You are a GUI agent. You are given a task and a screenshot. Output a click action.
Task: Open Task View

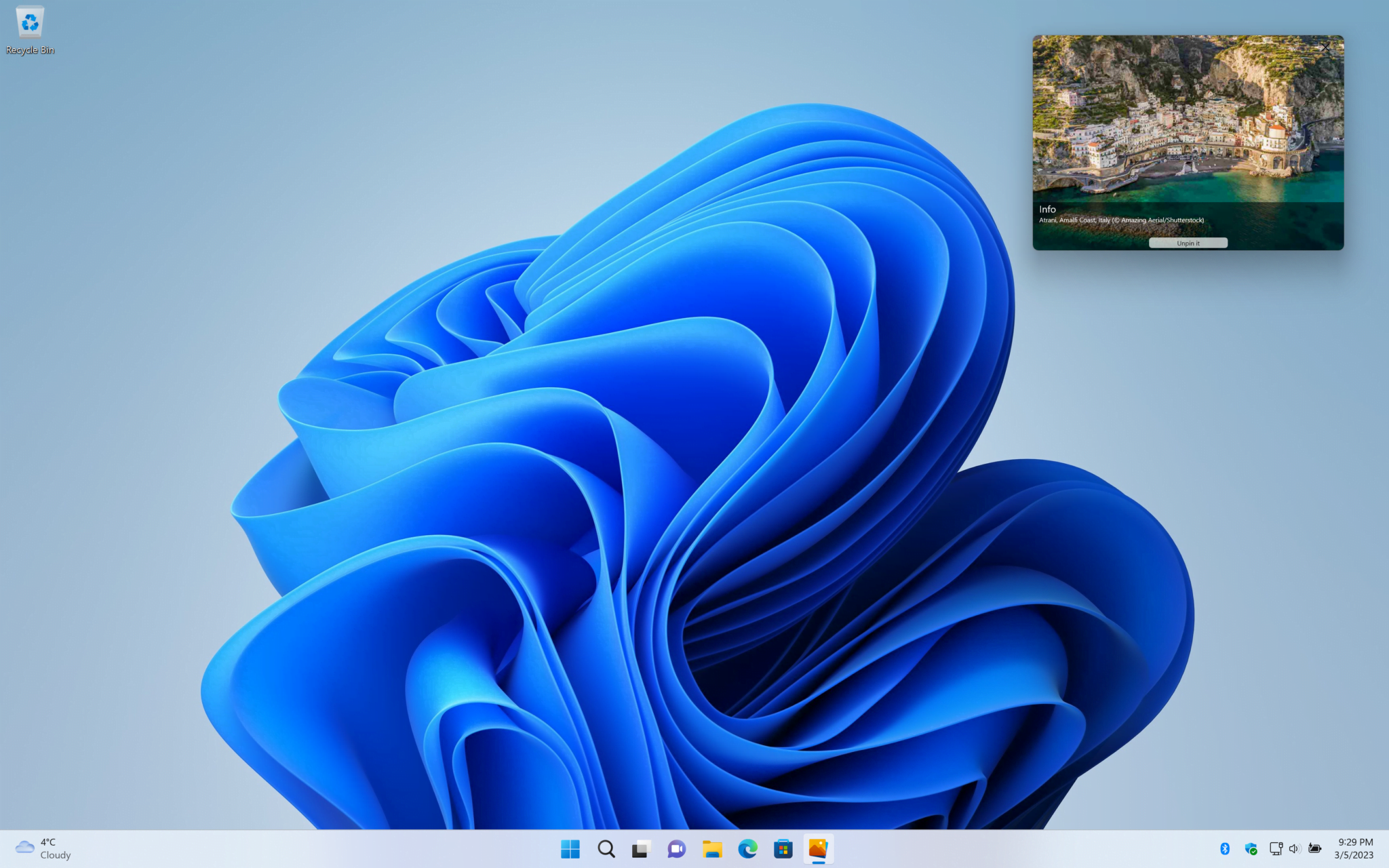[641, 848]
